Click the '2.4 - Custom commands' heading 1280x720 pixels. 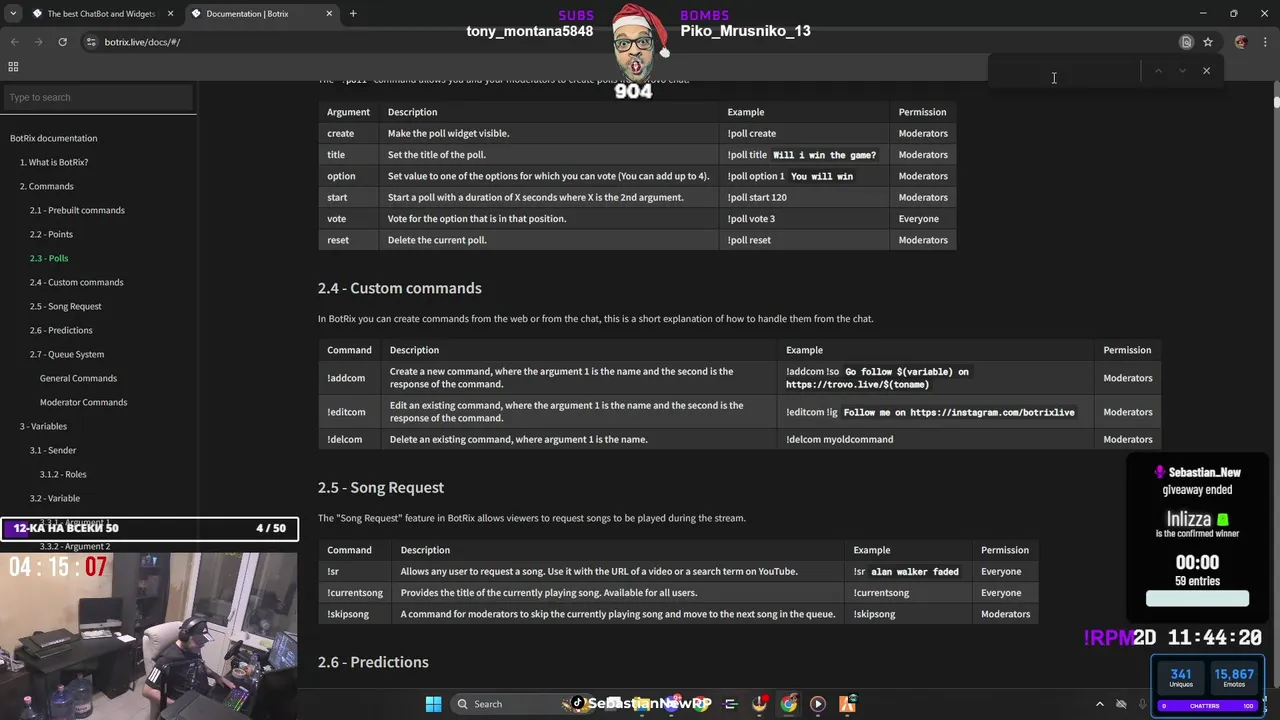coord(400,288)
